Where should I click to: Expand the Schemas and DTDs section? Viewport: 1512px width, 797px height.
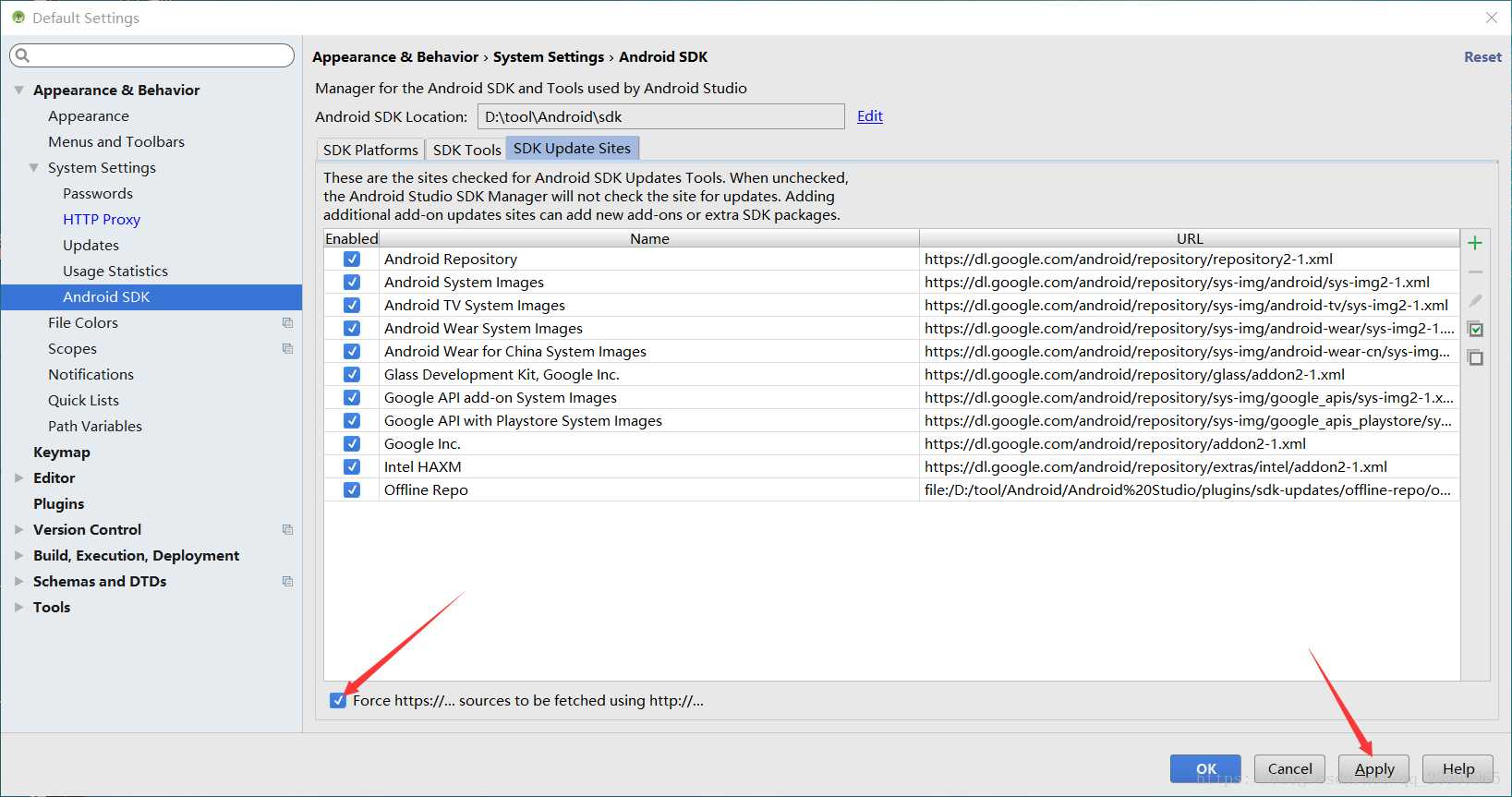tap(18, 582)
